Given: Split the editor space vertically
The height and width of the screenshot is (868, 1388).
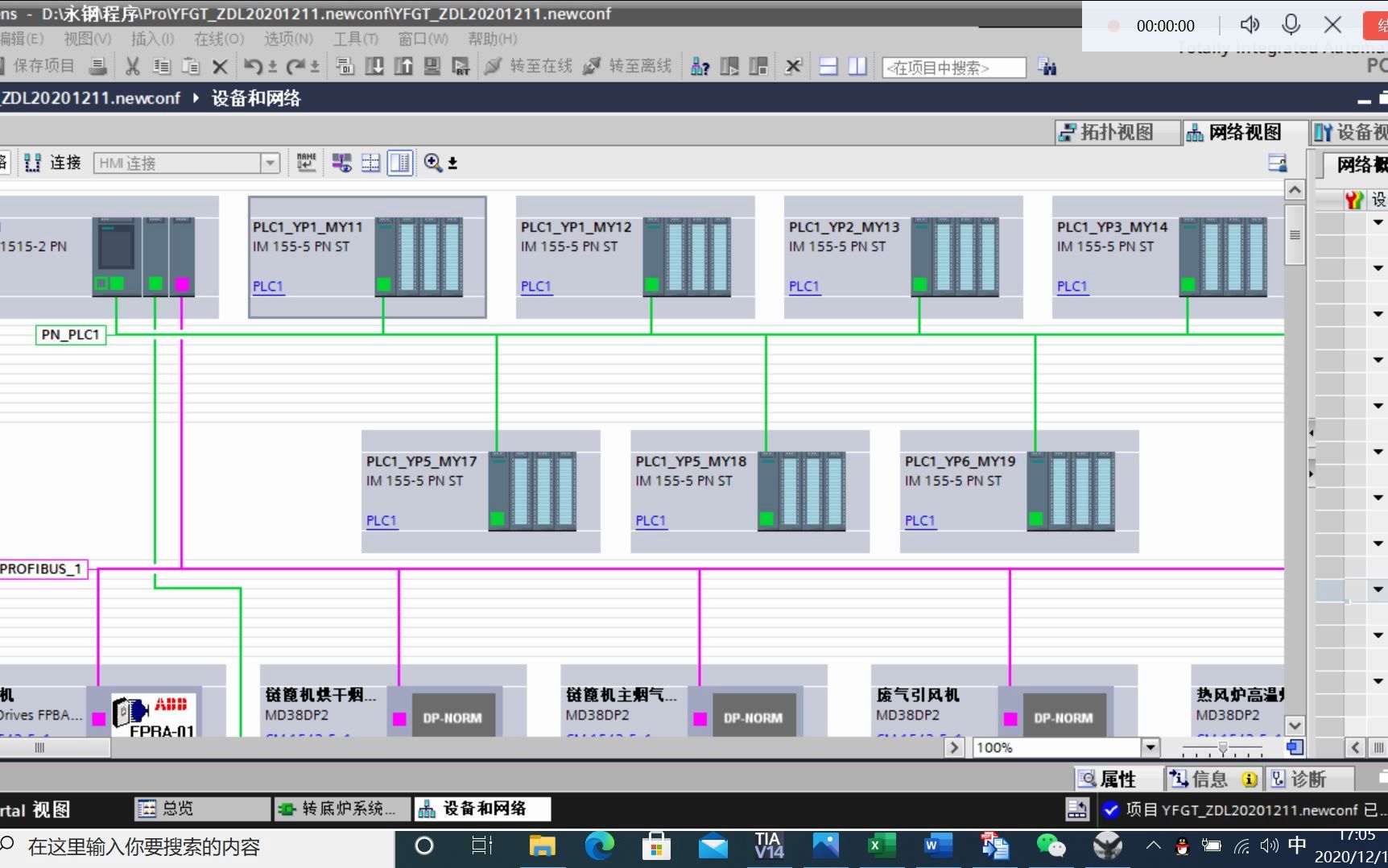Looking at the screenshot, I should coord(857,67).
